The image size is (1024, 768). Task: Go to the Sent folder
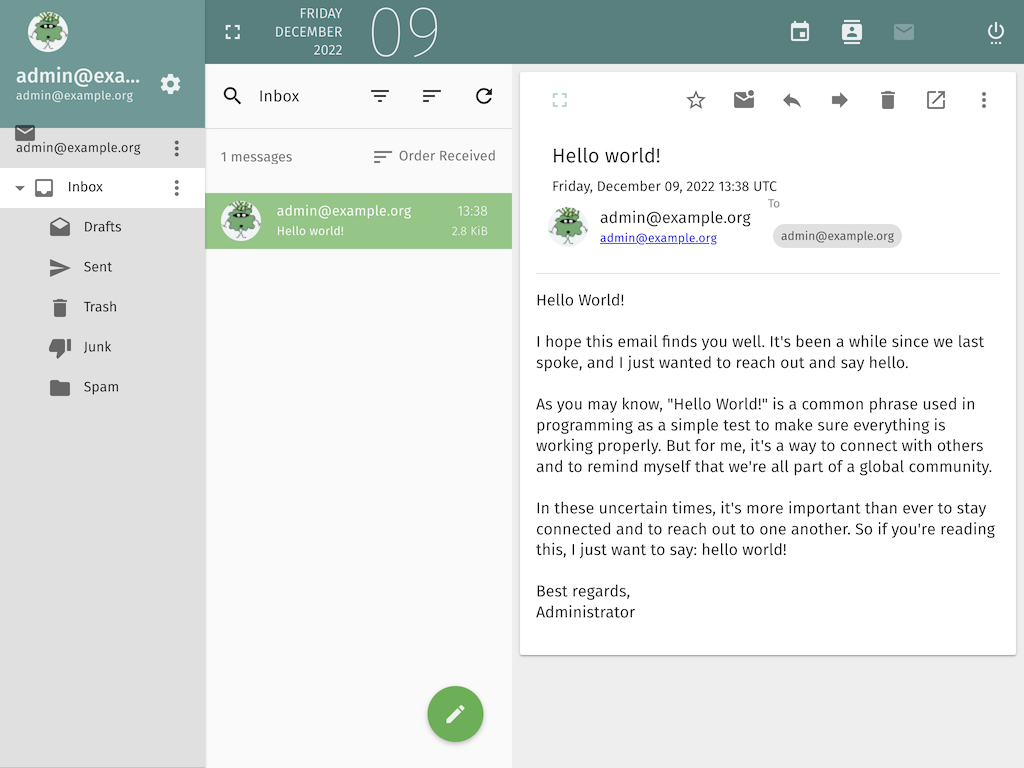point(98,267)
